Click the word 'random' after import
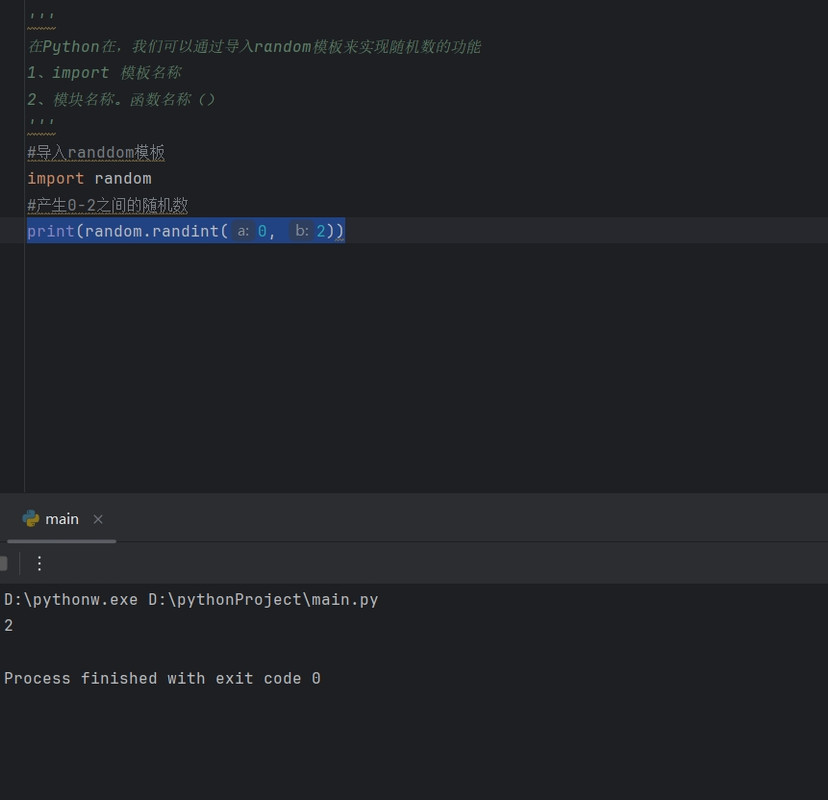The image size is (828, 800). [123, 178]
